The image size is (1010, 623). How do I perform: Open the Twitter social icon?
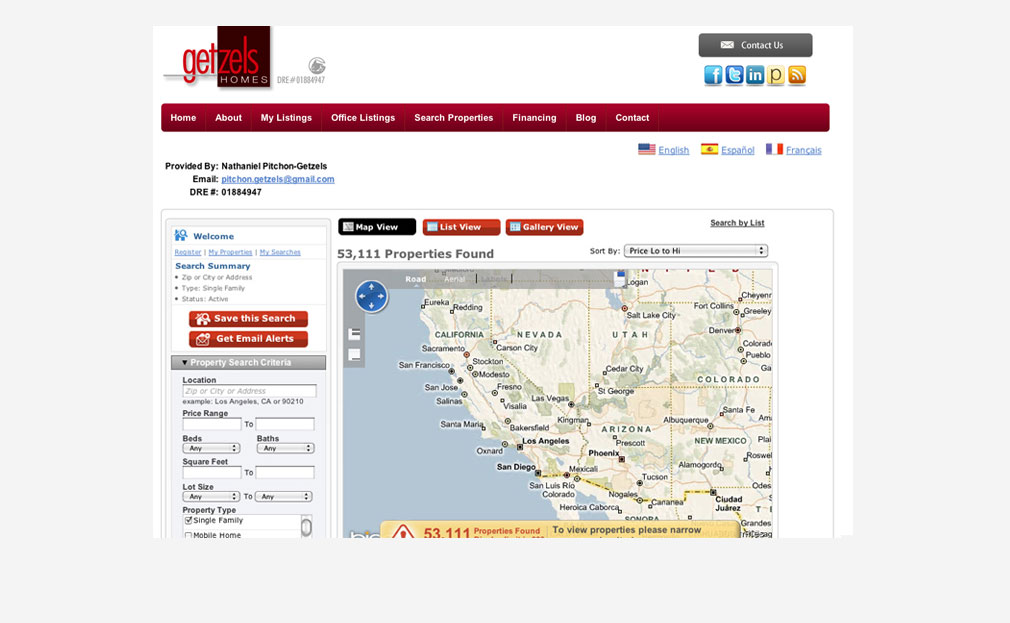734,76
